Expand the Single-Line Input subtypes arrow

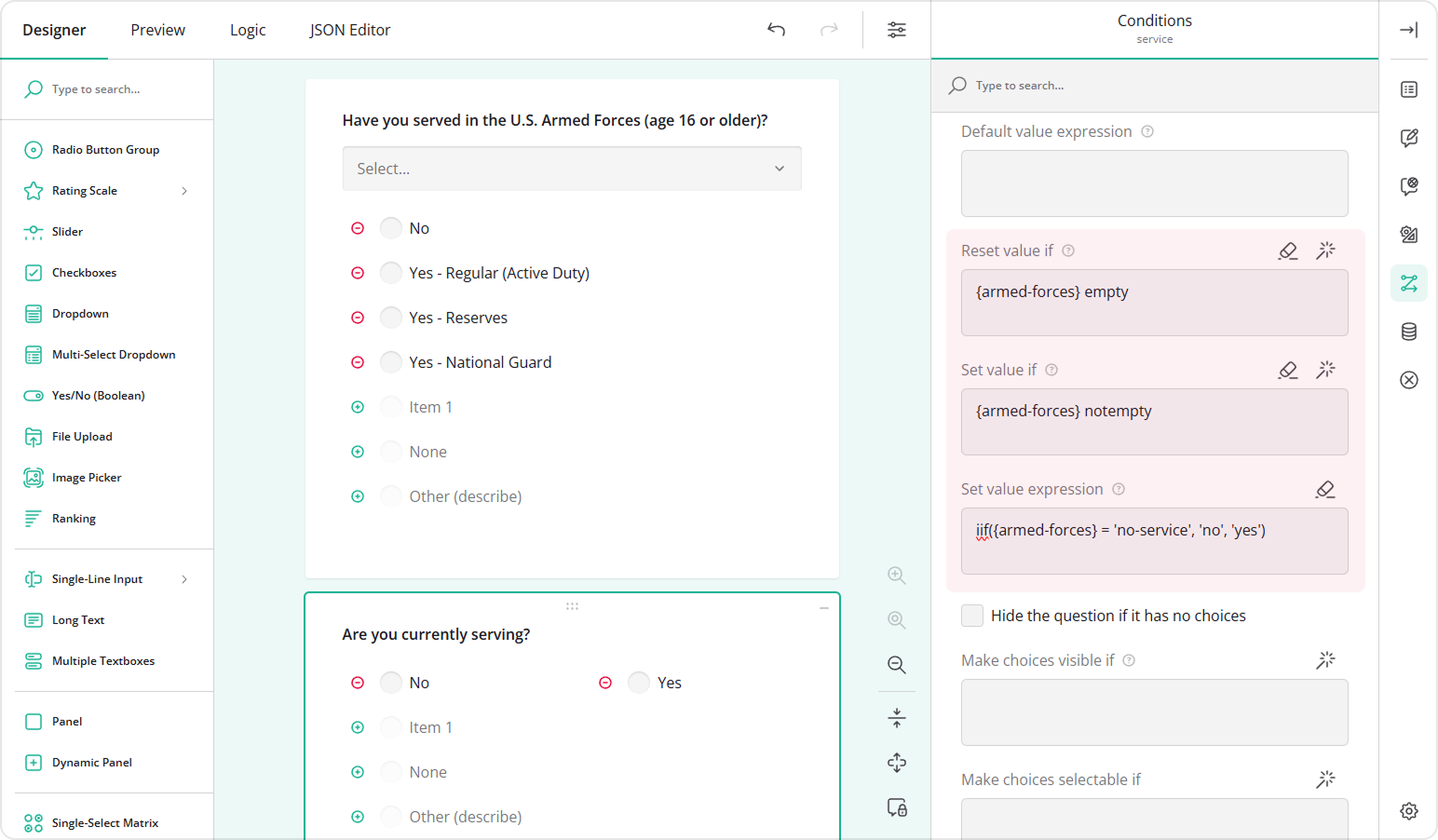tap(184, 579)
